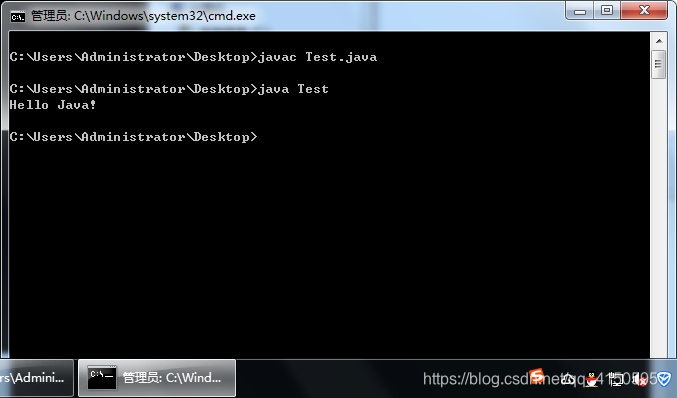This screenshot has height=398, width=677.
Task: Click the 'javac Test.java' command line
Action: pyautogui.click(x=193, y=57)
